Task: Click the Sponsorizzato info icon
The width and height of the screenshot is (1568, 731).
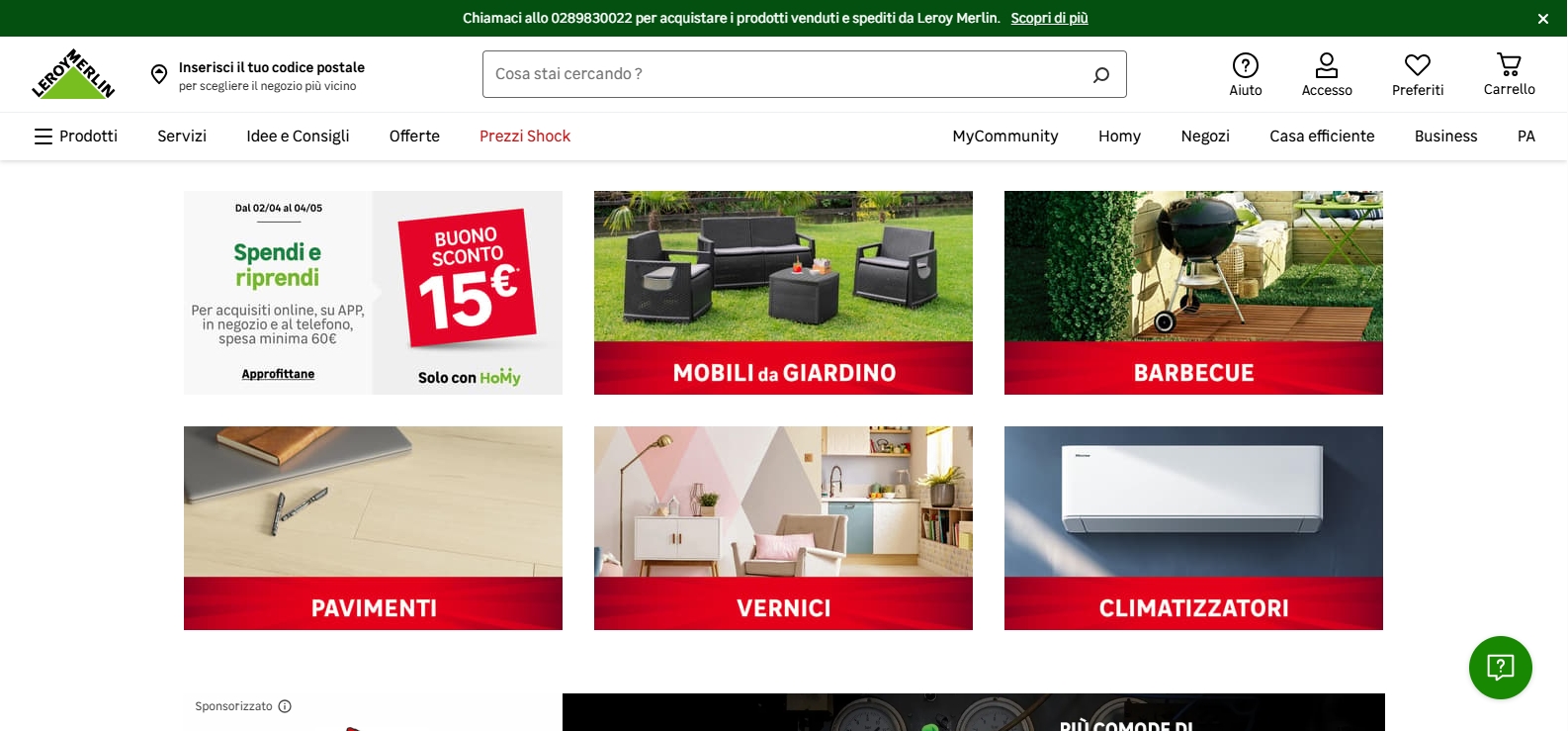Action: click(x=285, y=706)
